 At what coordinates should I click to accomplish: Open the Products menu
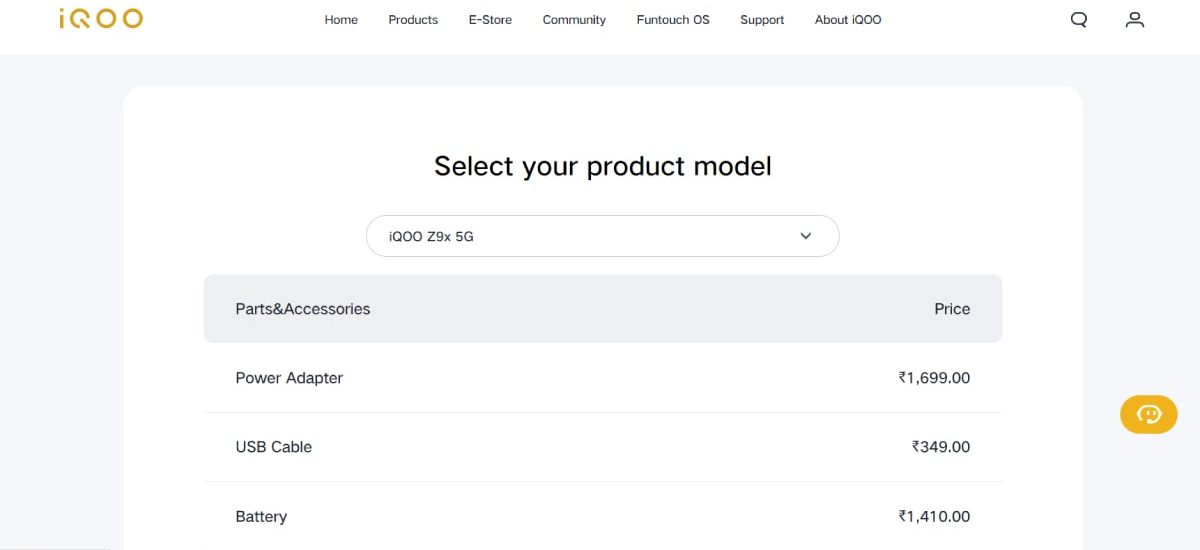413,20
